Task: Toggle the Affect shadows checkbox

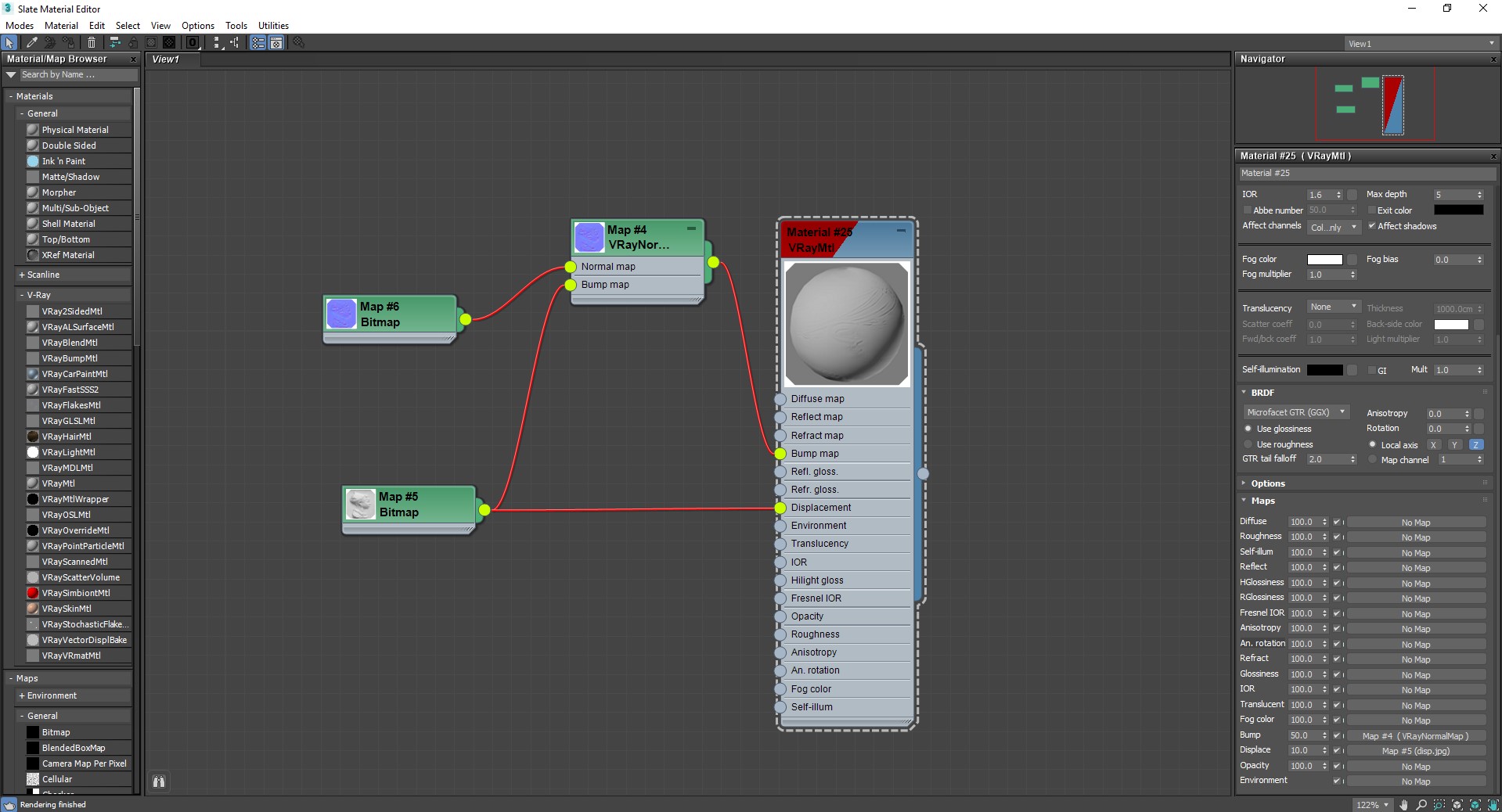Action: point(1372,226)
